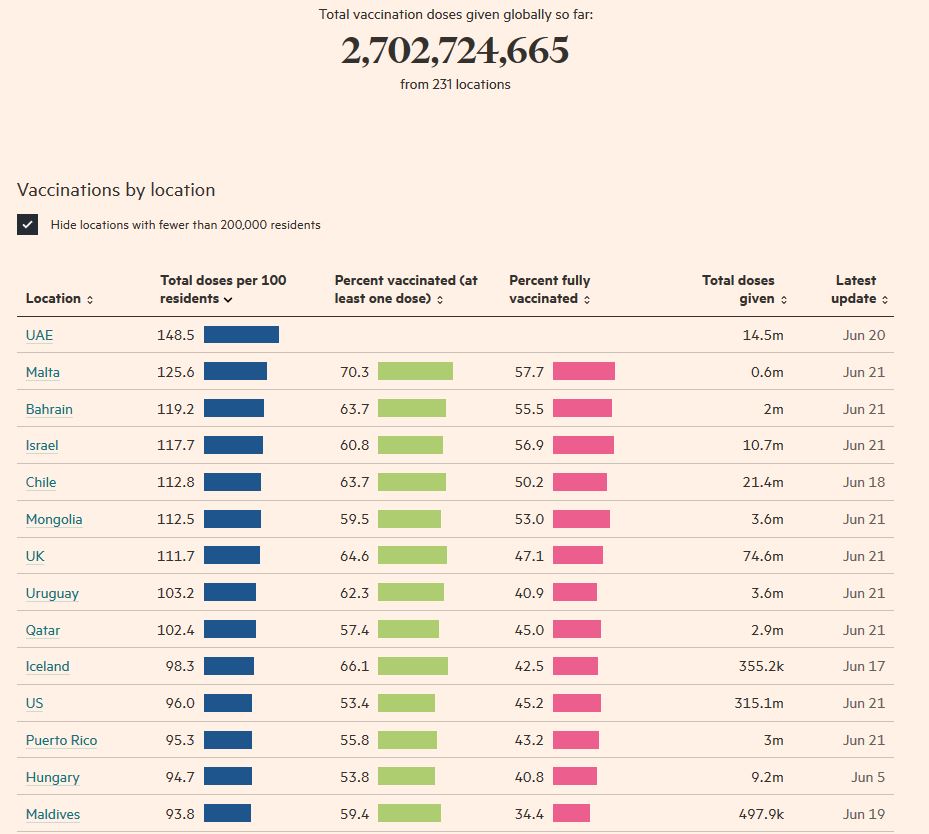Image resolution: width=929 pixels, height=834 pixels.
Task: Click the Bahrain location link
Action: [x=49, y=409]
